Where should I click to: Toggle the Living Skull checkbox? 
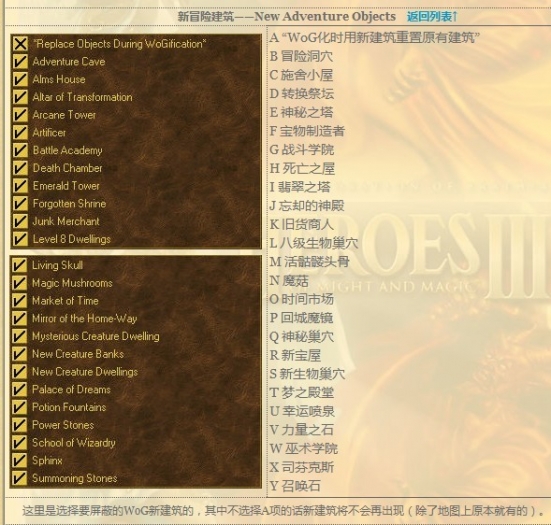pyautogui.click(x=19, y=265)
